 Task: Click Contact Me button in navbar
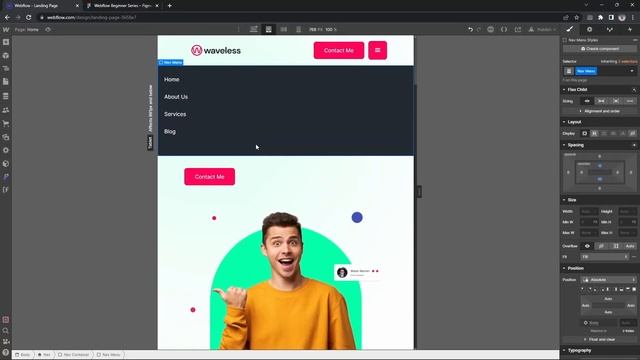pos(339,50)
